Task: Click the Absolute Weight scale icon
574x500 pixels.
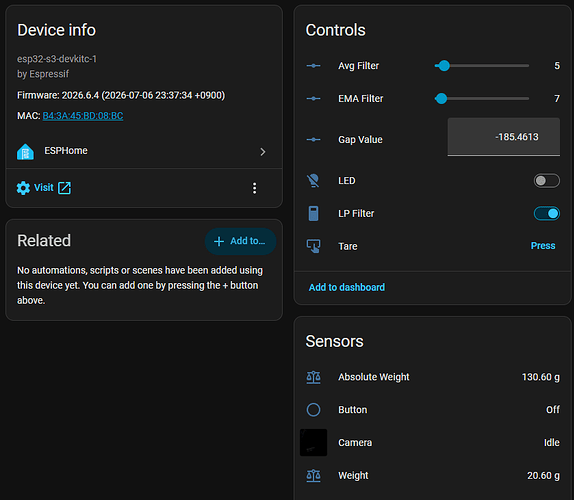Action: 313,377
